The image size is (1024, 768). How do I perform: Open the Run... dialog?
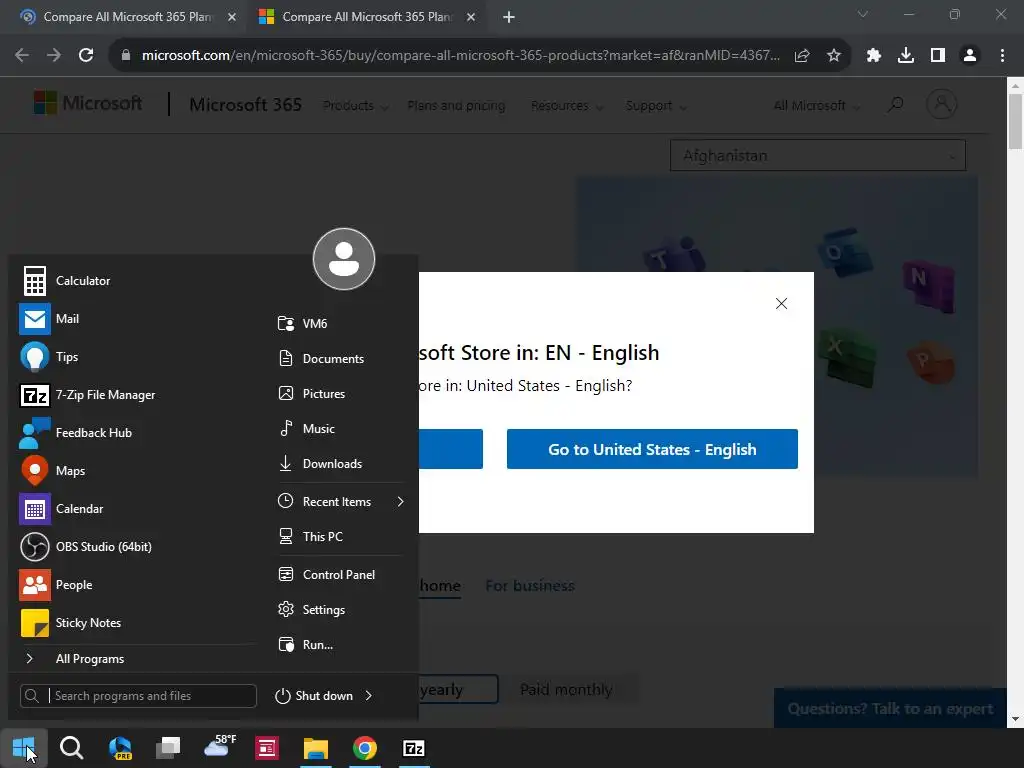(306, 645)
